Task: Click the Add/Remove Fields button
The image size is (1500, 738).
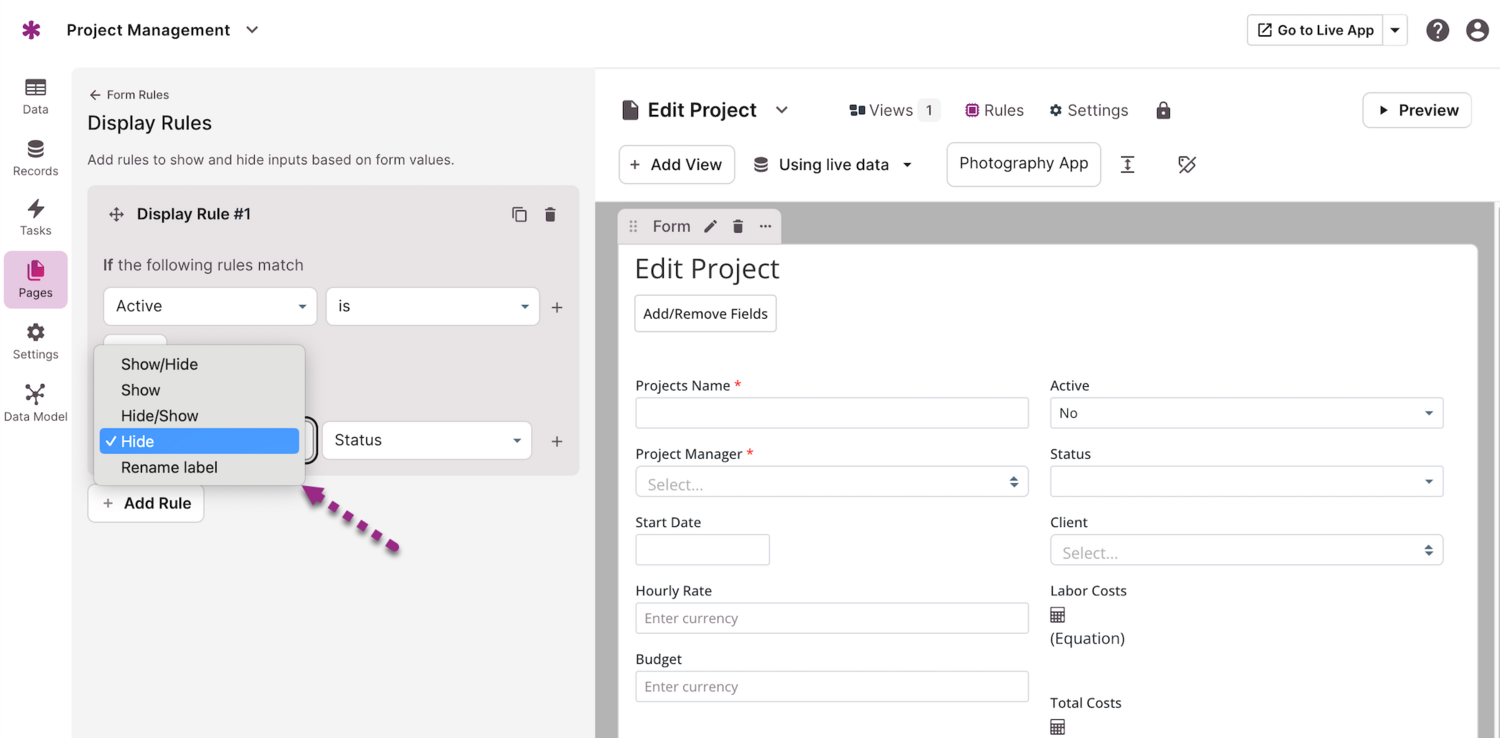Action: click(705, 313)
